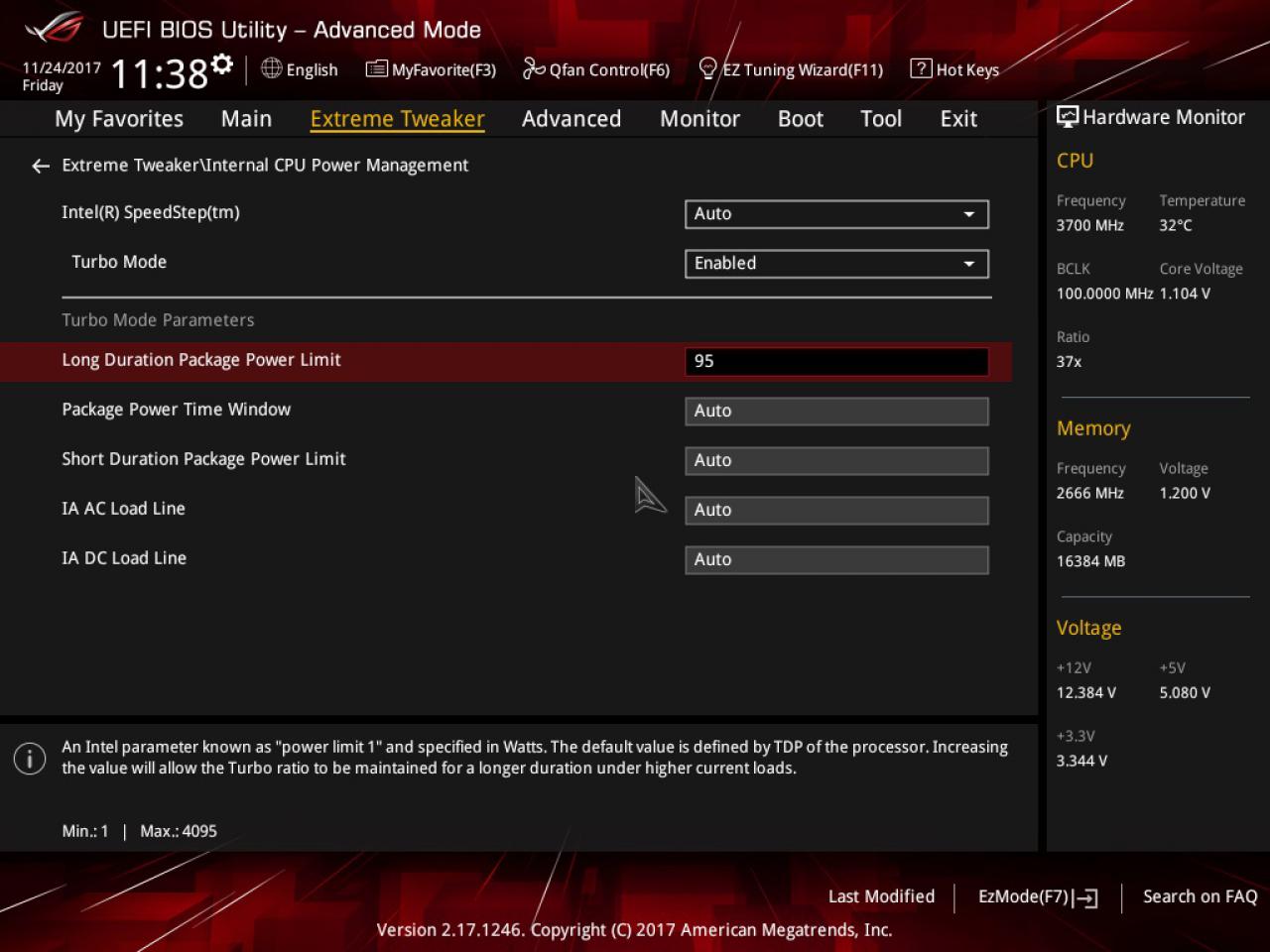This screenshot has width=1270, height=952.
Task: Click Memory voltage 1.200 V value
Action: click(1185, 493)
